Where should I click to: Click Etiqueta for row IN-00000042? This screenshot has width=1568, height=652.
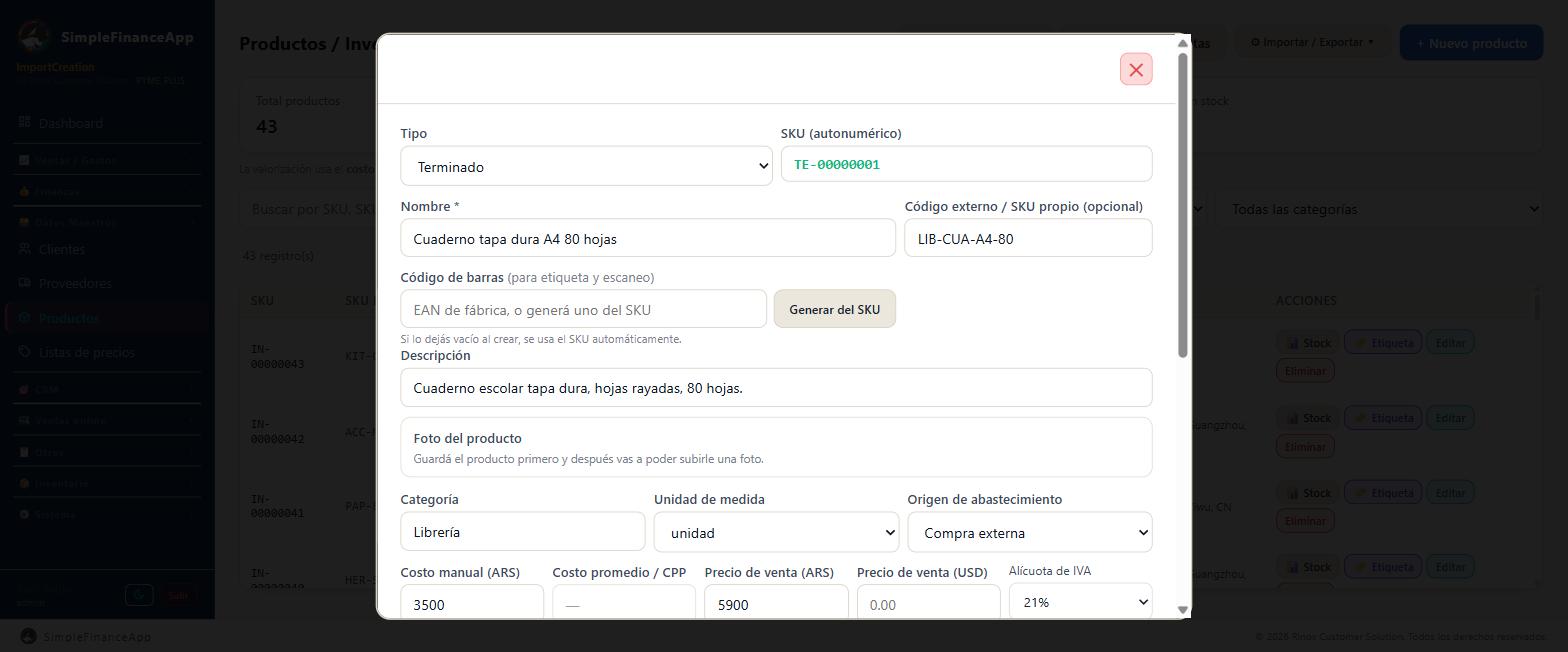(x=1383, y=418)
